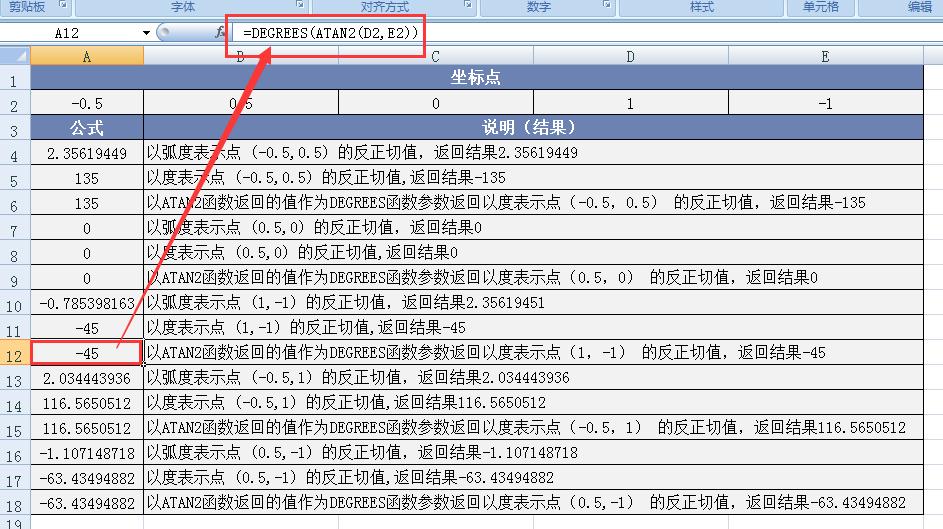Image resolution: width=943 pixels, height=529 pixels.
Task: Select row 1 header
Action: (x=15, y=78)
